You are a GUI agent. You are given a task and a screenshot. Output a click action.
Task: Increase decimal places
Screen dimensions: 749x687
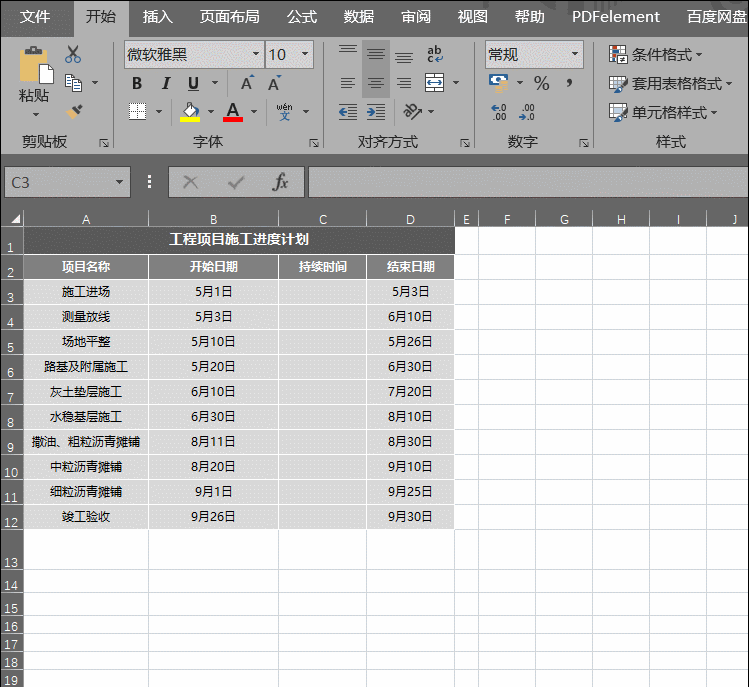tap(499, 112)
